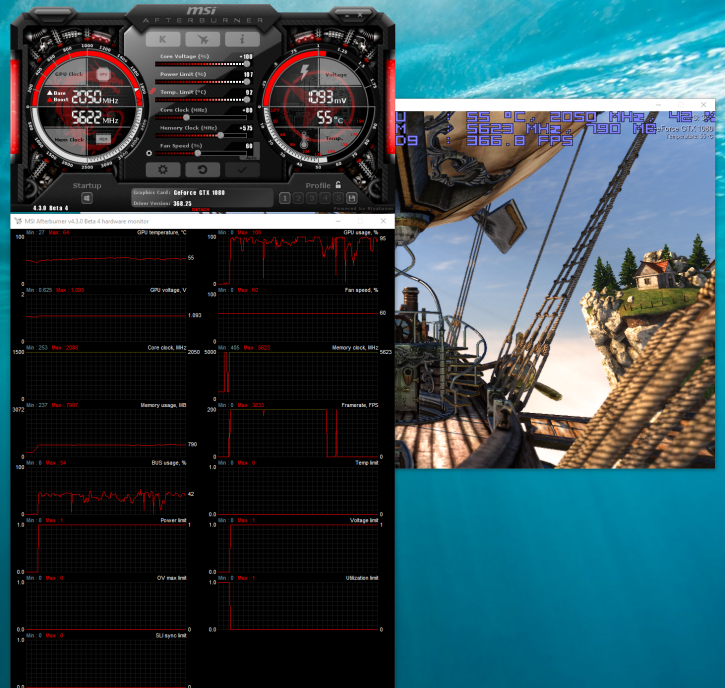The width and height of the screenshot is (725, 688).
Task: Click the Voltage limit graph
Action: 298,547
